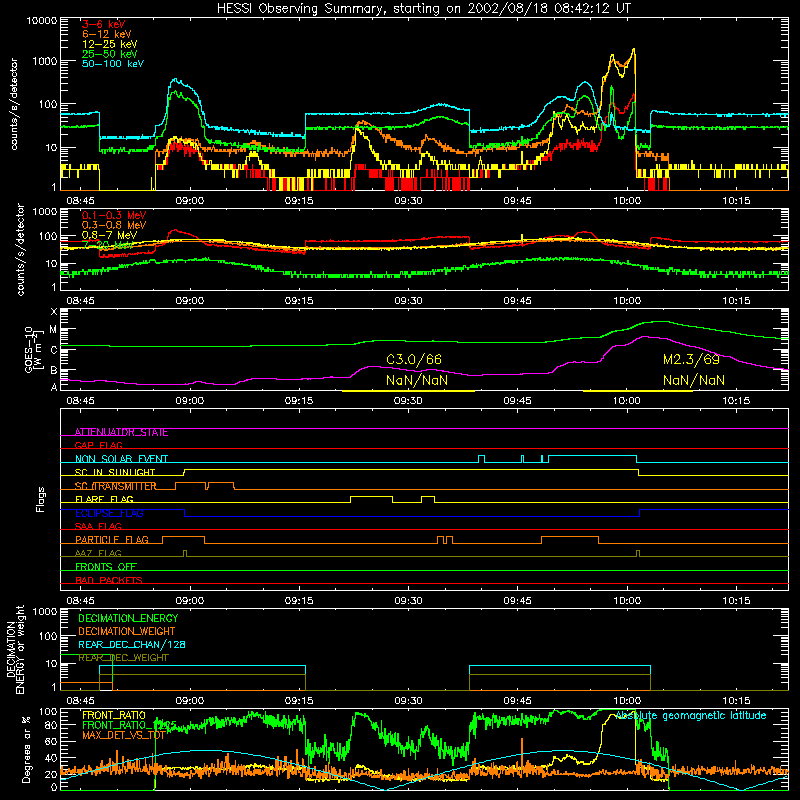Select the X class tick on GOES panel
The height and width of the screenshot is (800, 800).
click(x=54, y=312)
